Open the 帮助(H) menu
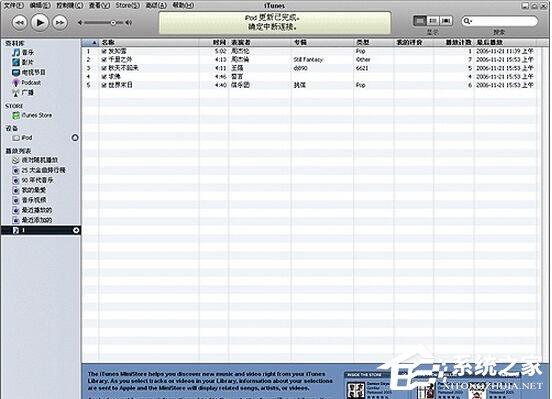The image size is (552, 399). (x=183, y=5)
